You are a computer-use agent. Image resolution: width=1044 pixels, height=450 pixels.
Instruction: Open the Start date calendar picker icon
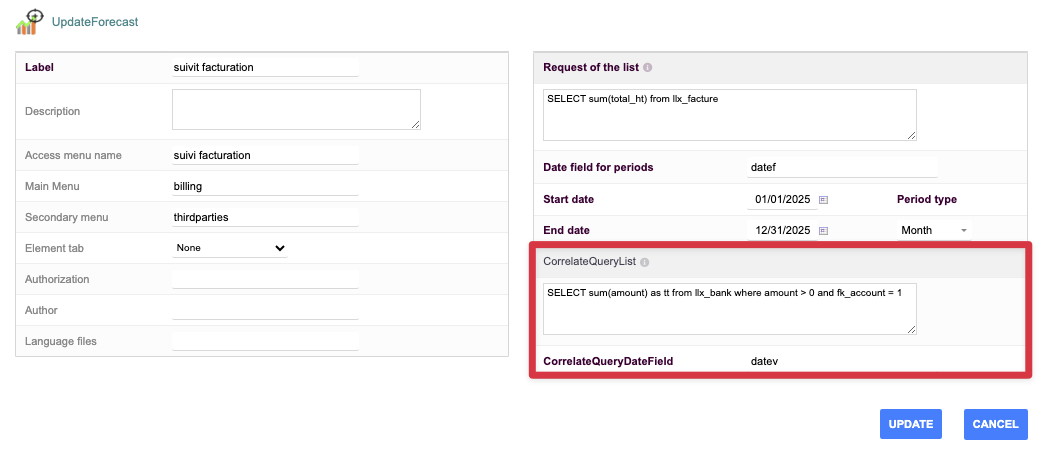(x=824, y=200)
